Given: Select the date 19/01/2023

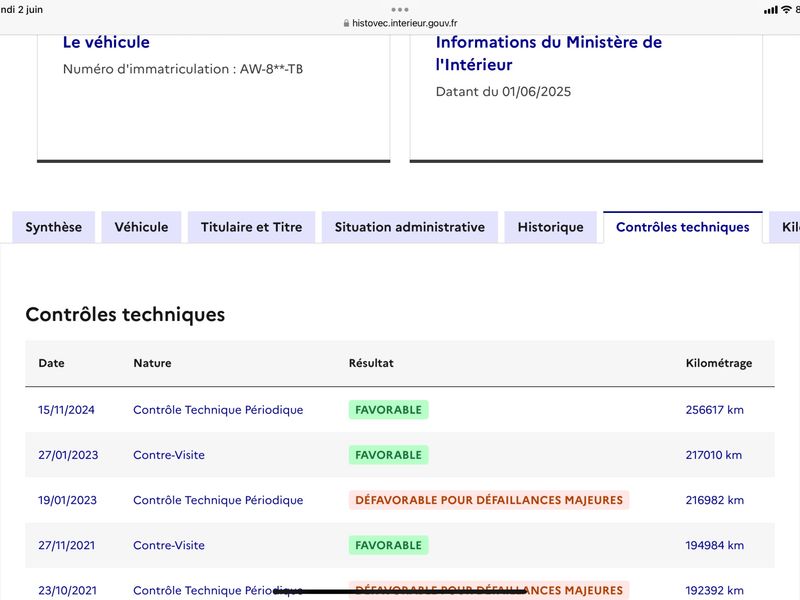Looking at the screenshot, I should [x=67, y=500].
